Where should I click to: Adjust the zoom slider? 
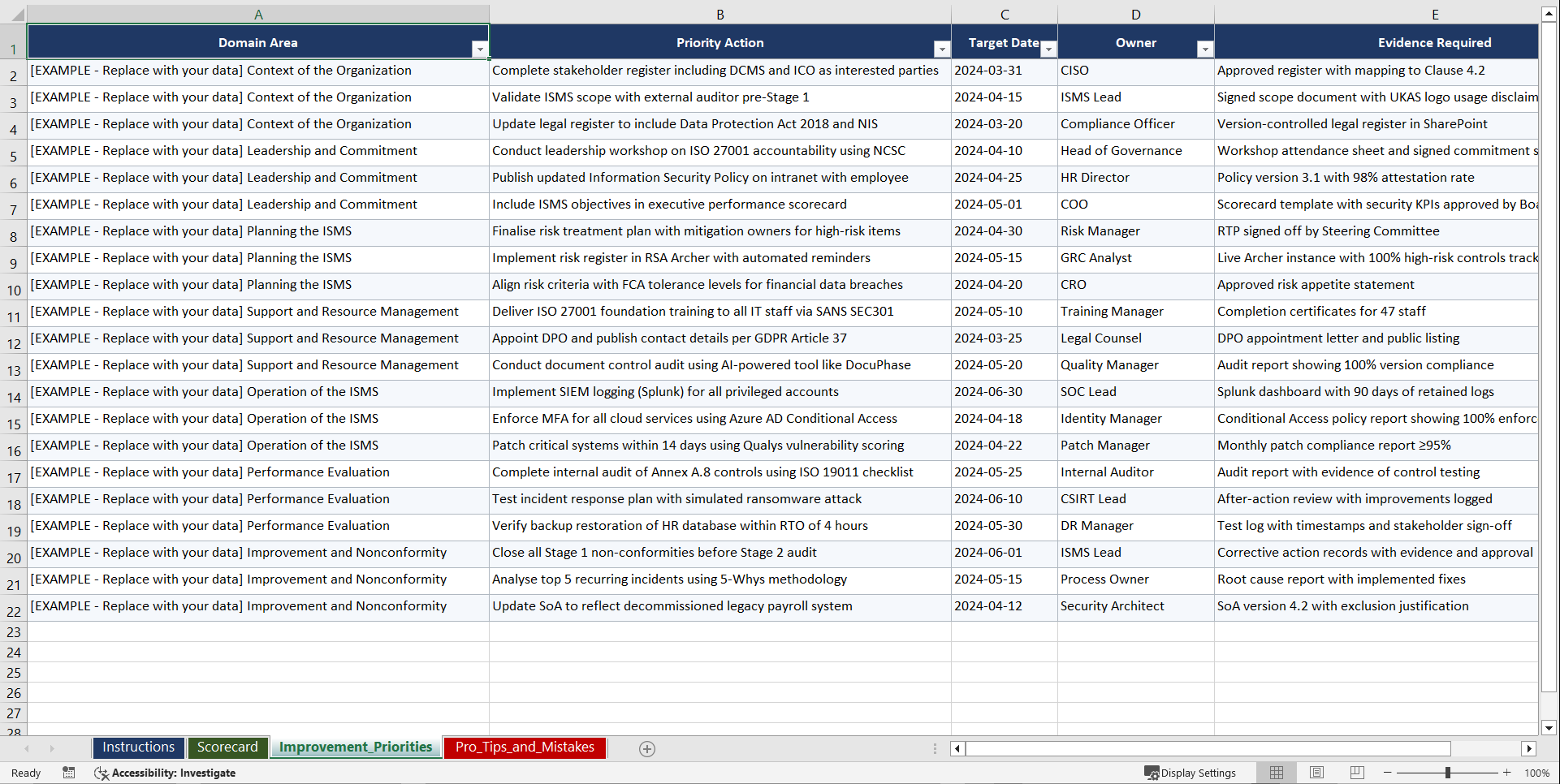tap(1447, 773)
